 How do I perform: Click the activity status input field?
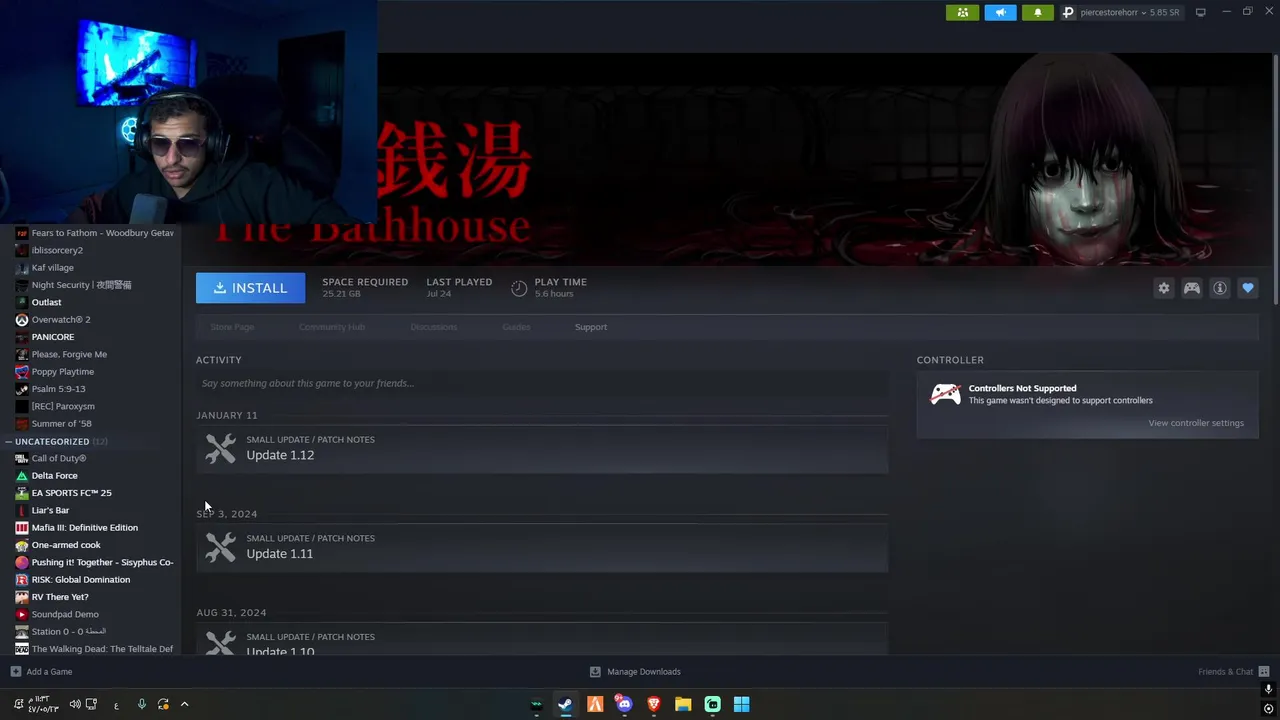(541, 383)
